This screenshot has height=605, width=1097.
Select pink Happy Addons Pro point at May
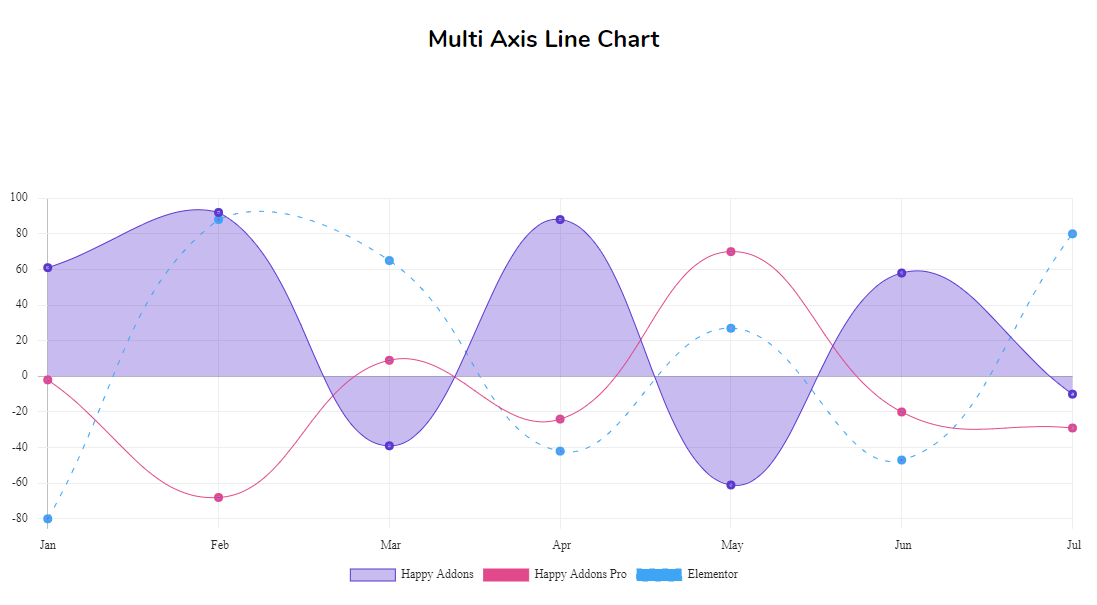[x=731, y=252]
